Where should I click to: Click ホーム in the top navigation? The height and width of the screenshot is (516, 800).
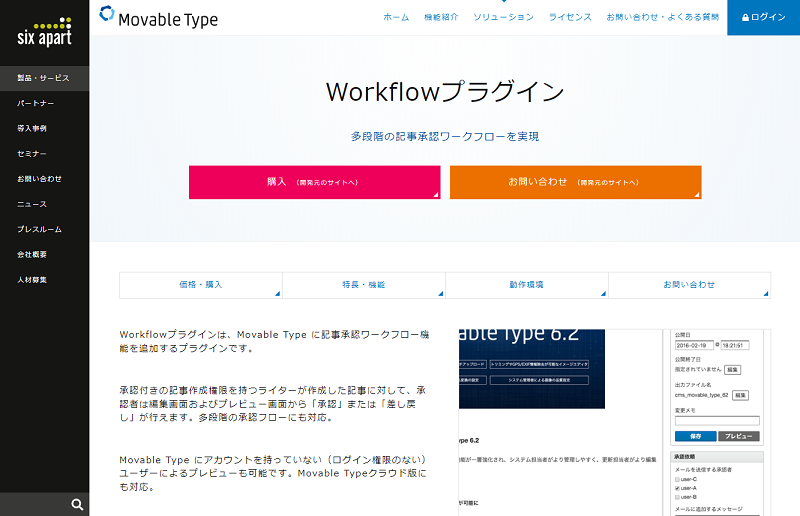click(x=396, y=17)
